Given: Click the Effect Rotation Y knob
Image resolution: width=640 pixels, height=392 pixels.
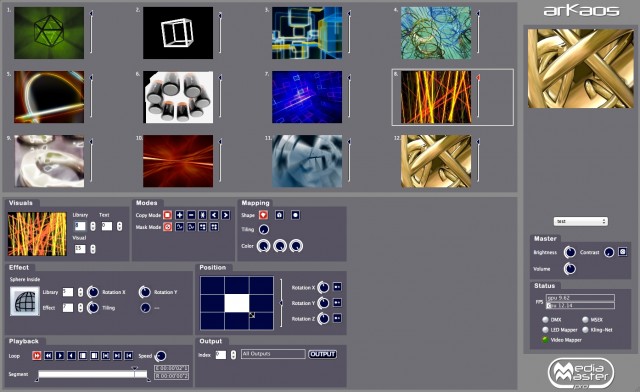Looking at the screenshot, I should pyautogui.click(x=144, y=292).
